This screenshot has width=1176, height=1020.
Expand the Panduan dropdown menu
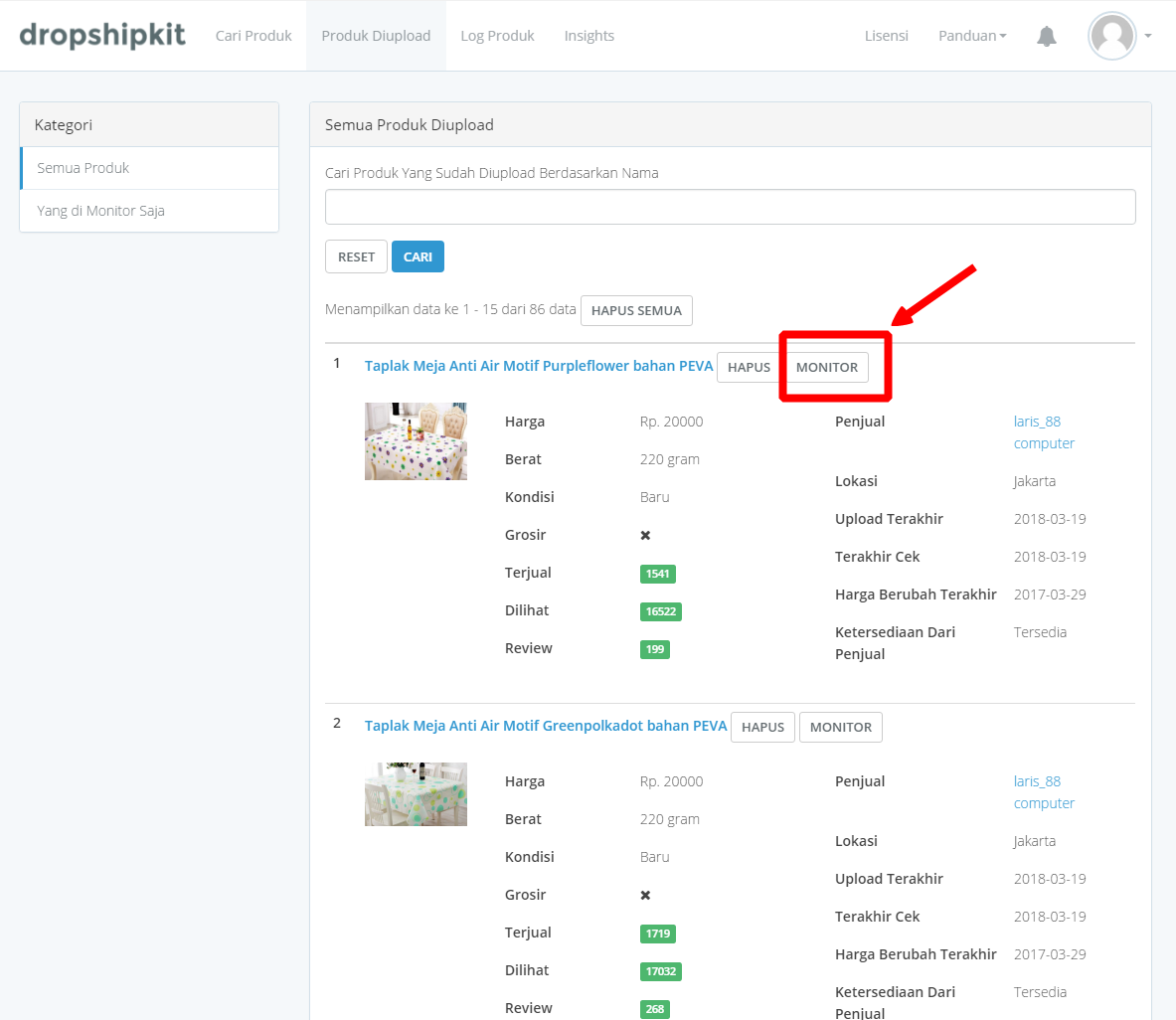coord(972,36)
